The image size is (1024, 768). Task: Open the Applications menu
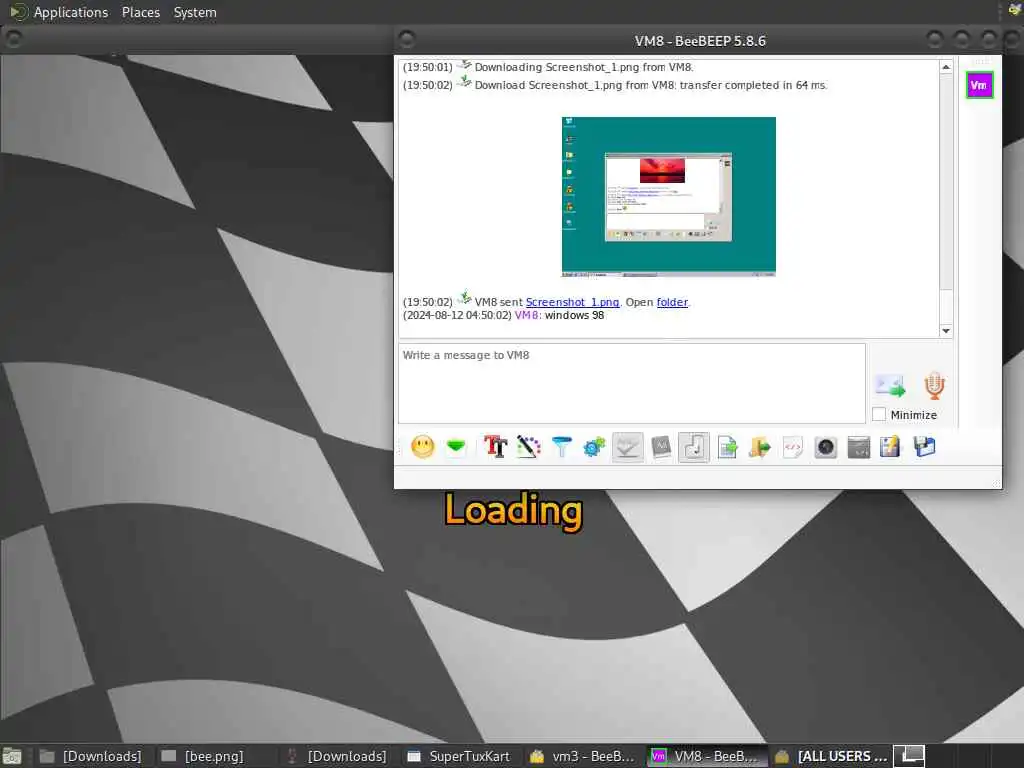pyautogui.click(x=71, y=12)
